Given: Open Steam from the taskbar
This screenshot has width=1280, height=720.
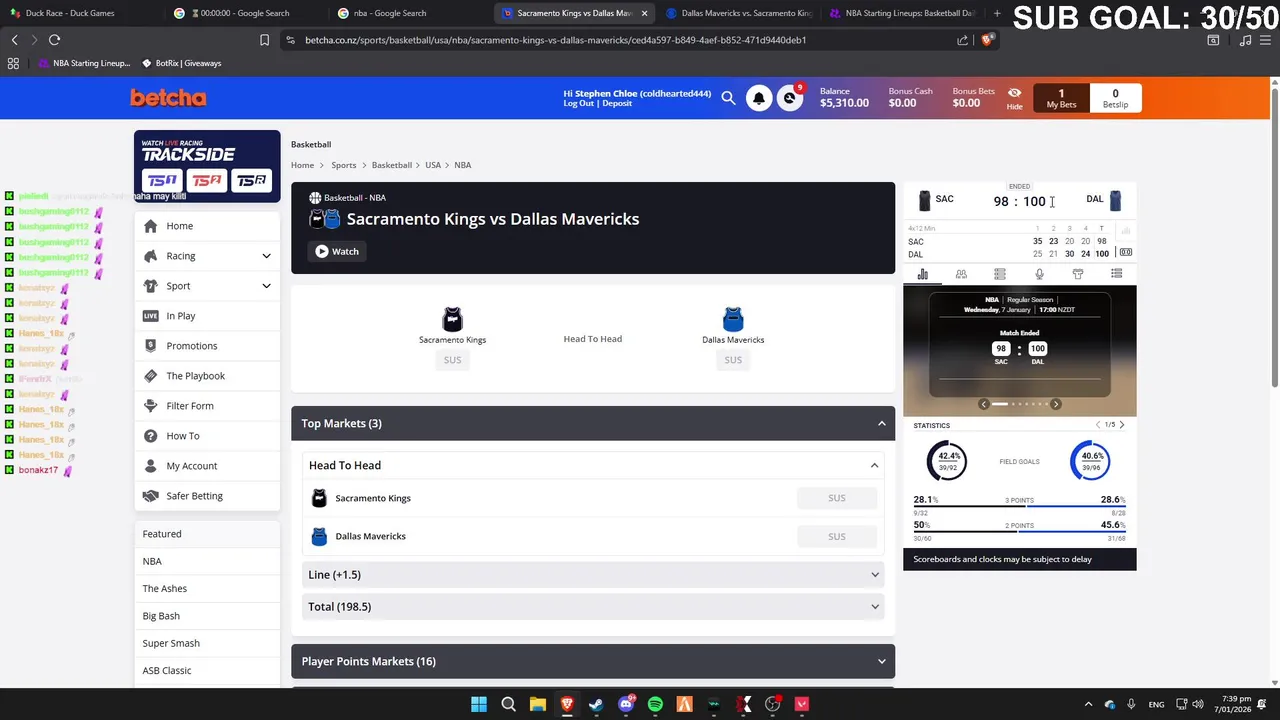Looking at the screenshot, I should (x=596, y=704).
